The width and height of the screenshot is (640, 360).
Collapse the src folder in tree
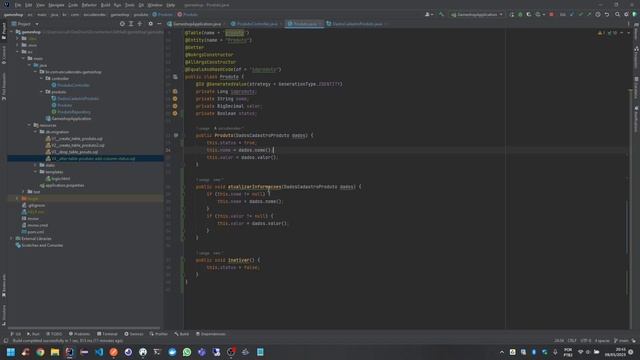coord(18,52)
